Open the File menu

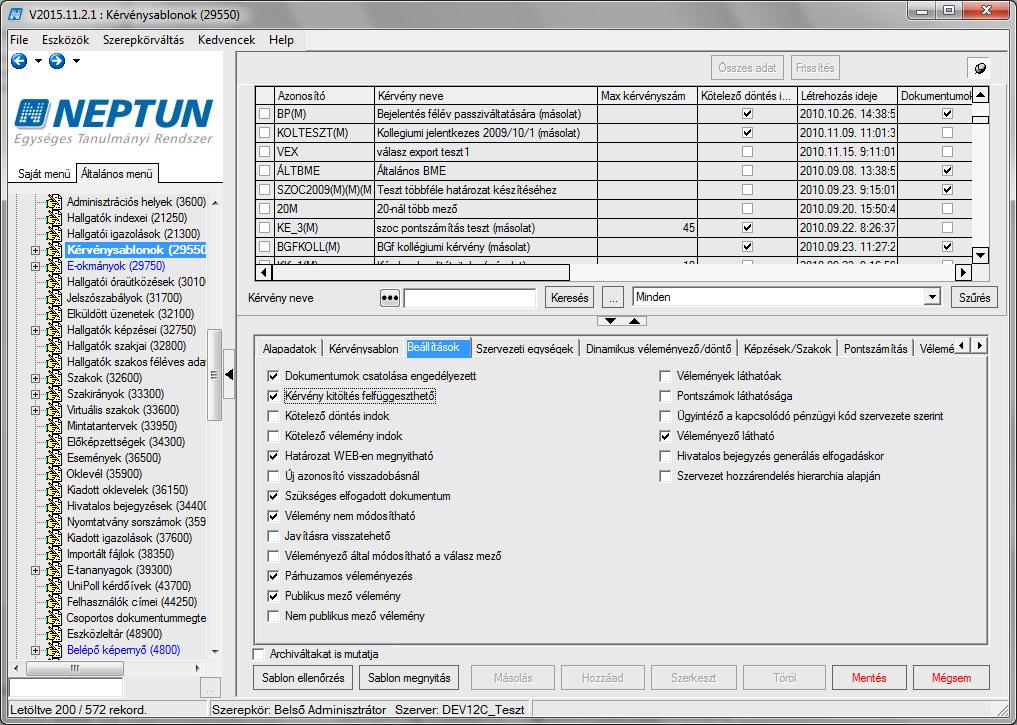point(19,40)
